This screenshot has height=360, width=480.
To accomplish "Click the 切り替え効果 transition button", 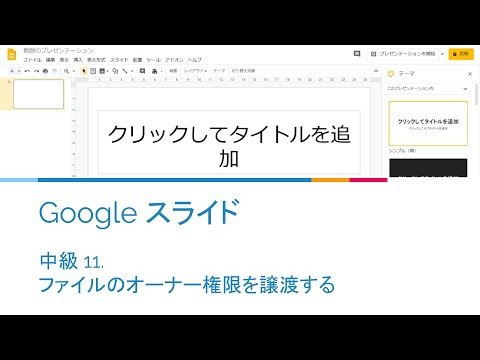I will (243, 71).
